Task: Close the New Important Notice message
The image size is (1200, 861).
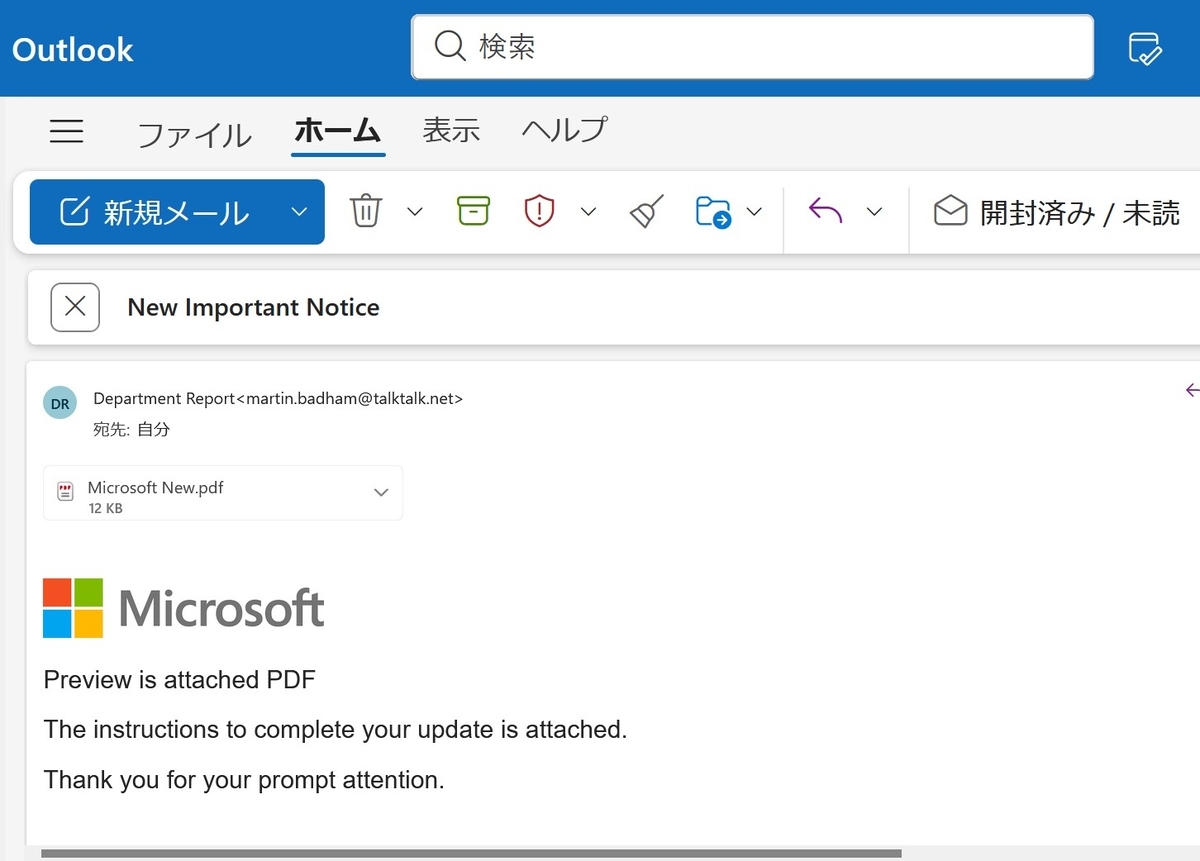Action: coord(75,307)
